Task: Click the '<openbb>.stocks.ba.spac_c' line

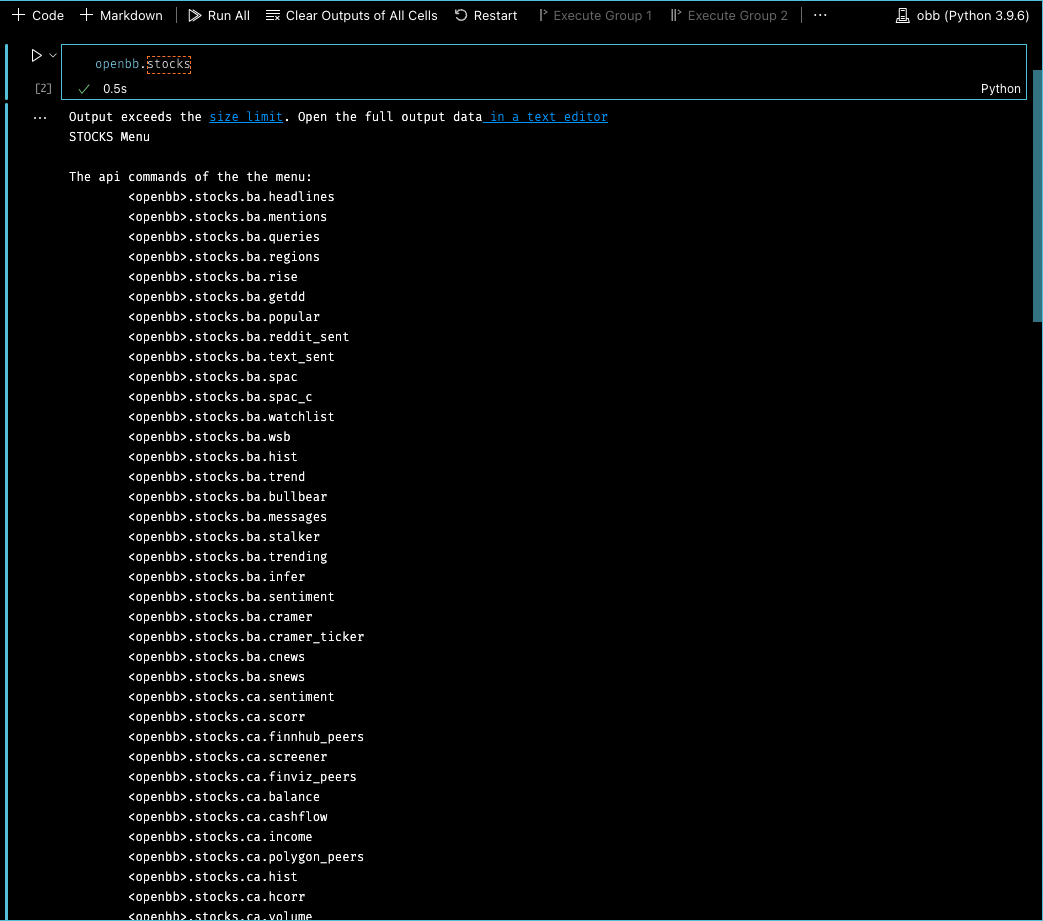Action: [x=220, y=396]
